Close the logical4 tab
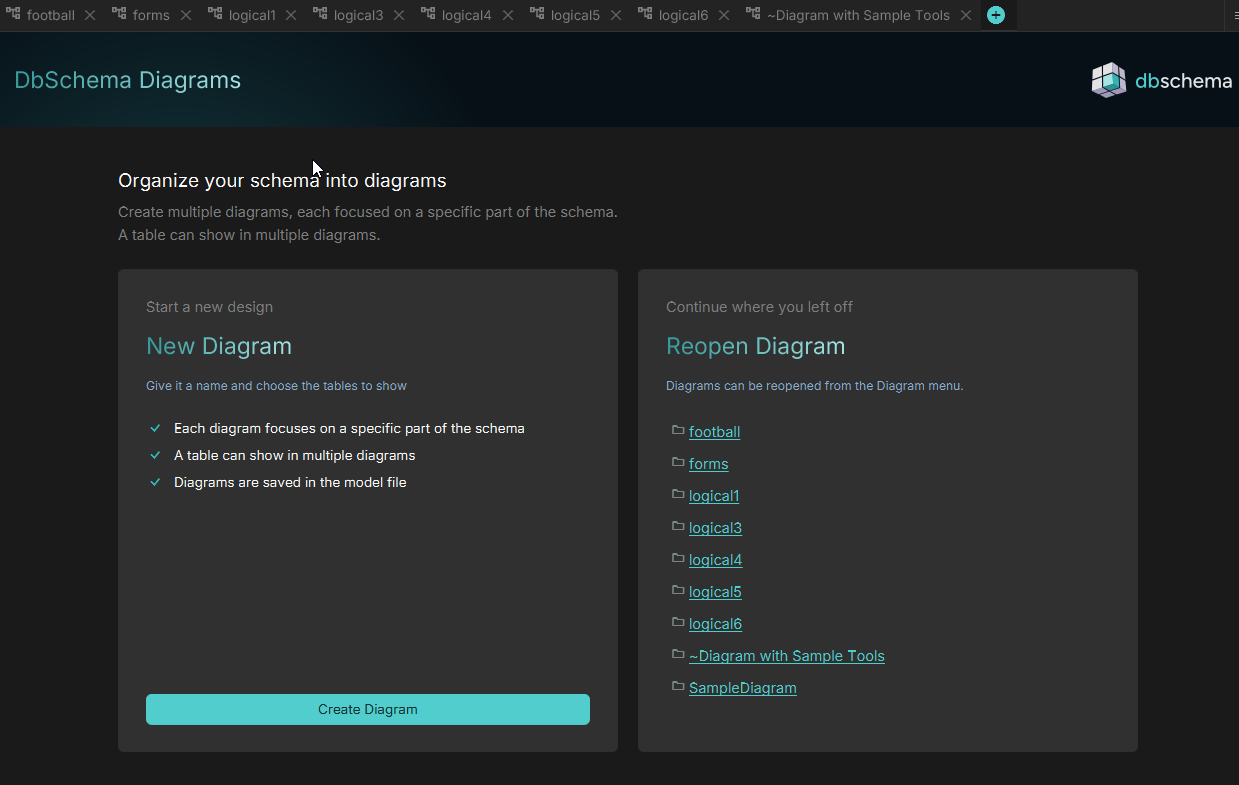This screenshot has height=785, width=1239. tap(508, 15)
